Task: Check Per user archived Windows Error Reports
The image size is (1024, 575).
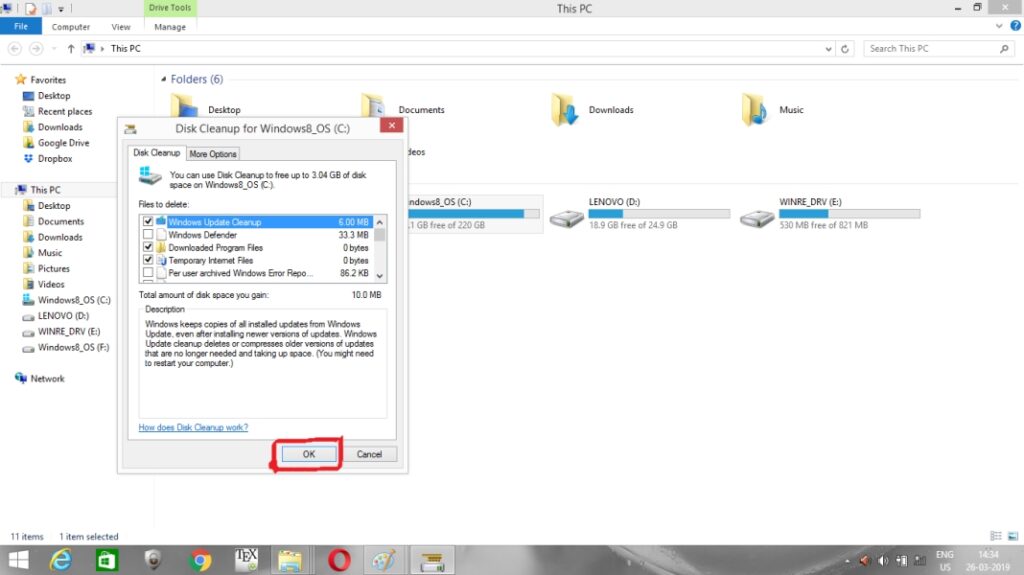Action: tap(148, 273)
